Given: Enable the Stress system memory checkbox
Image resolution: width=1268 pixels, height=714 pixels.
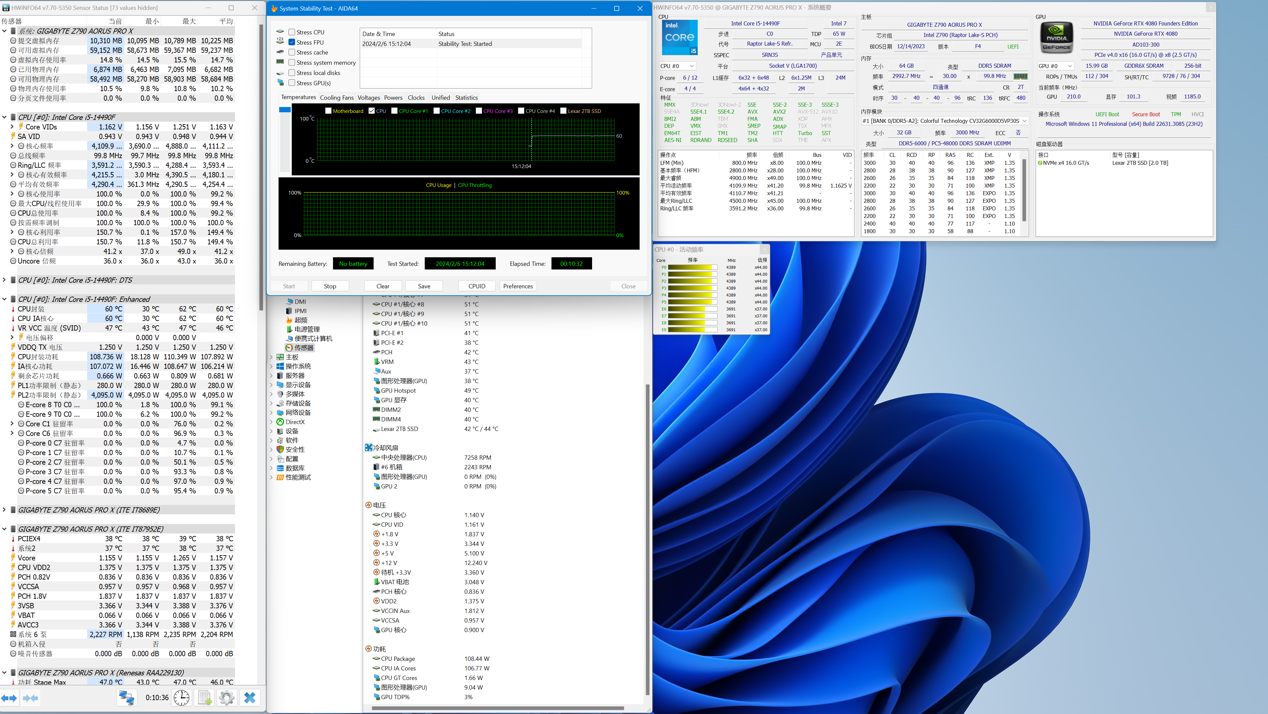Looking at the screenshot, I should point(292,63).
